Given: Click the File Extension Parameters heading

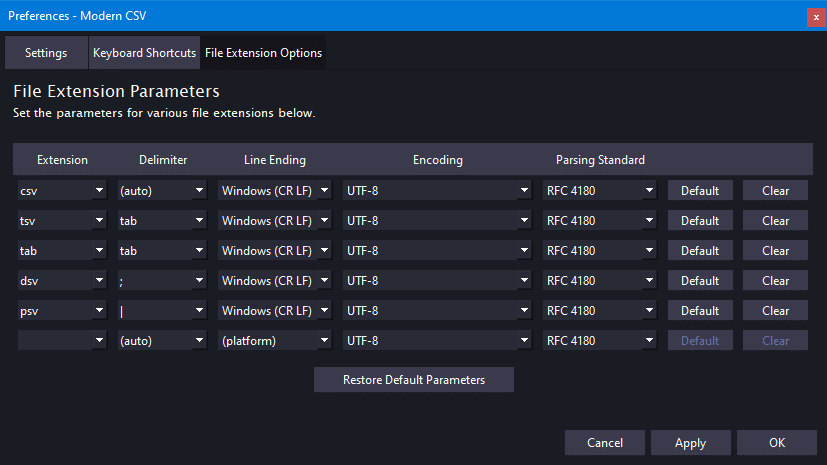Looking at the screenshot, I should point(116,91).
